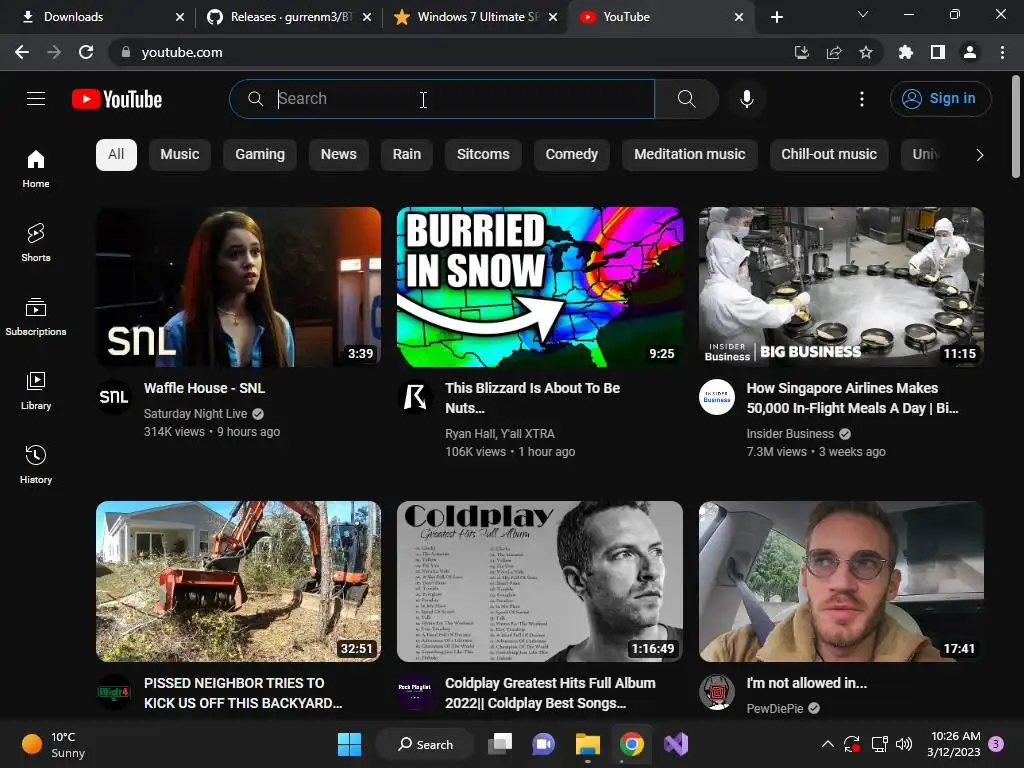This screenshot has width=1024, height=768.
Task: Open Shorts from the sidebar
Action: pos(36,242)
